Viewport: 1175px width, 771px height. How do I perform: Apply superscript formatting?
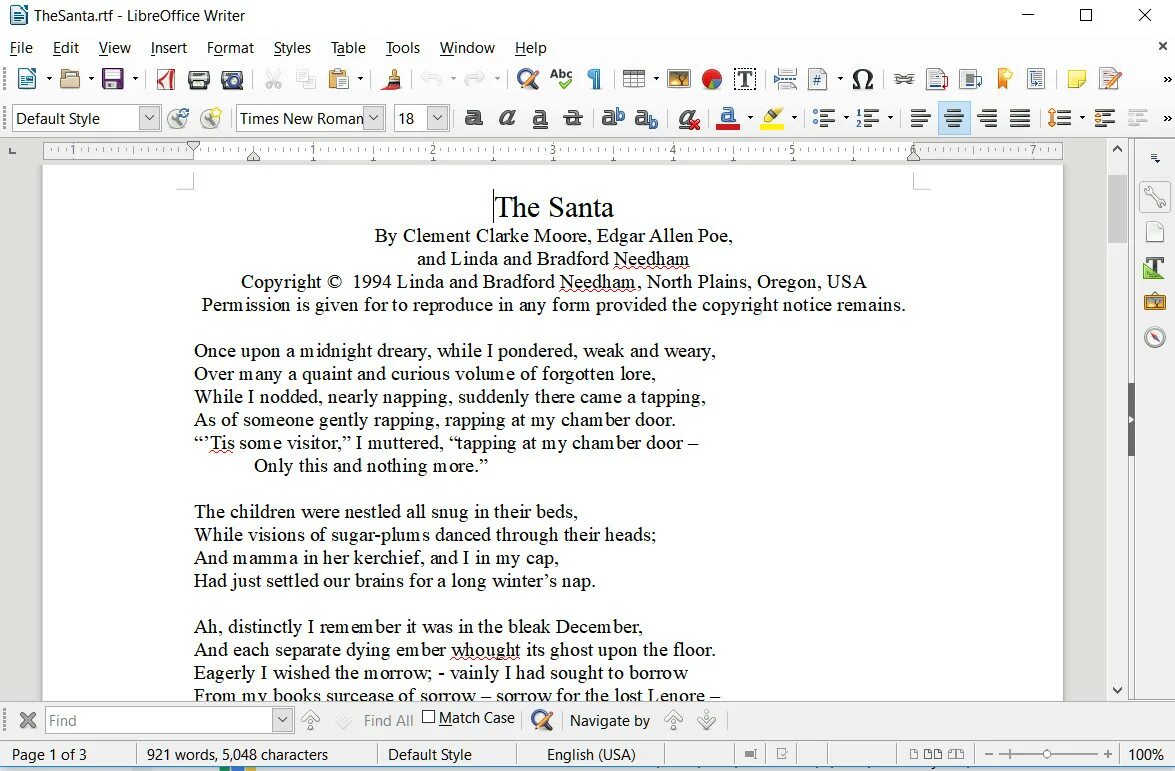(613, 118)
